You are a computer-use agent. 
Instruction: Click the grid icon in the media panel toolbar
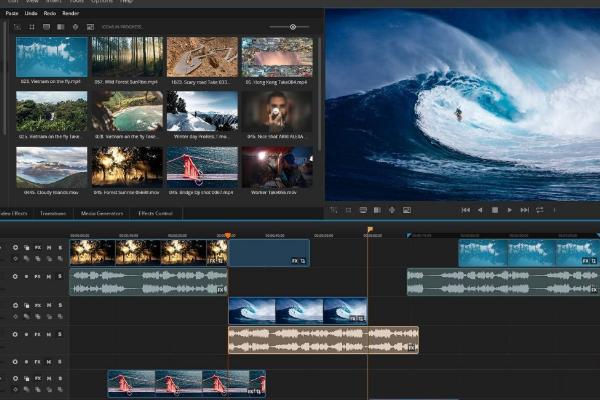32,27
